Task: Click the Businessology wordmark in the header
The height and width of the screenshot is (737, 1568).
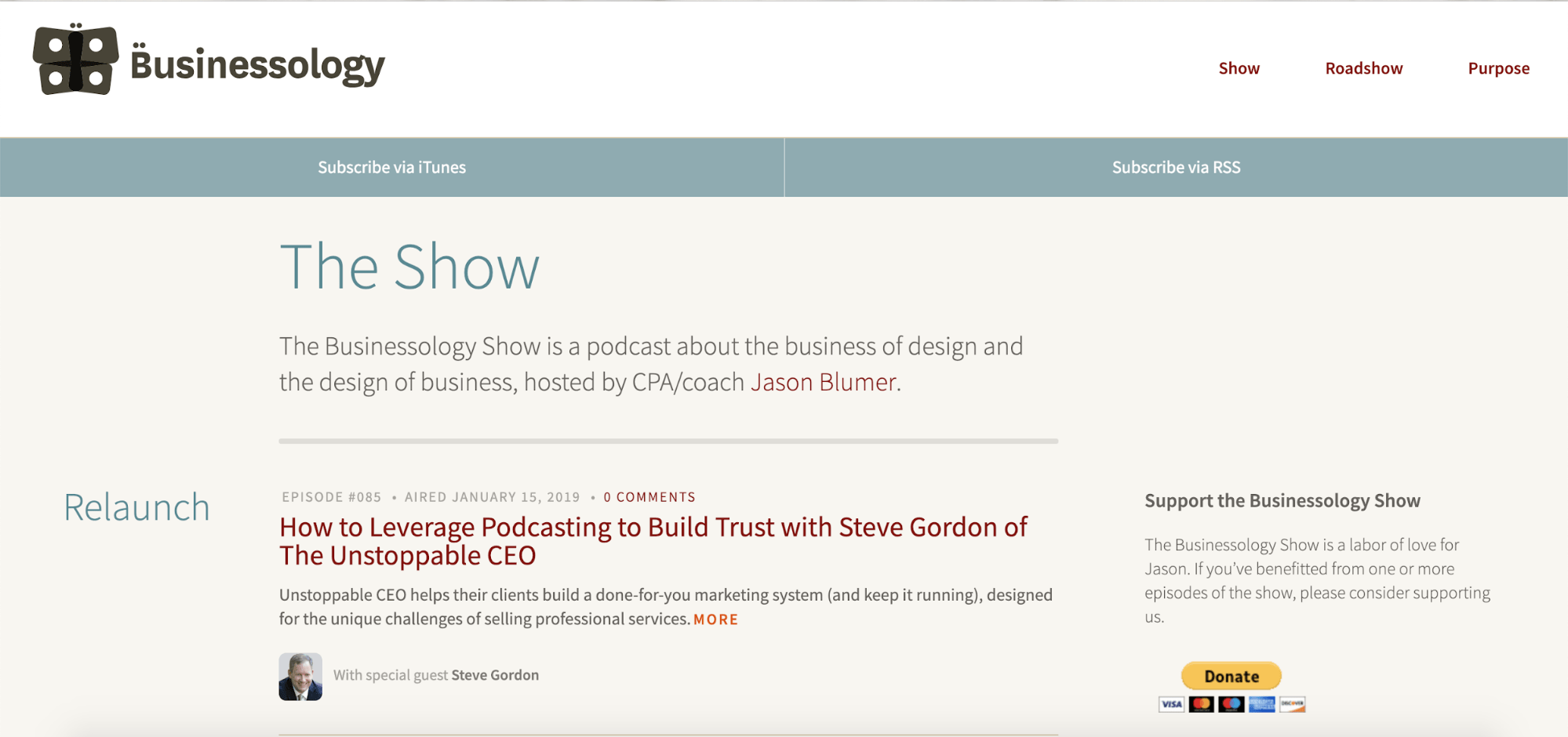Action: point(257,65)
